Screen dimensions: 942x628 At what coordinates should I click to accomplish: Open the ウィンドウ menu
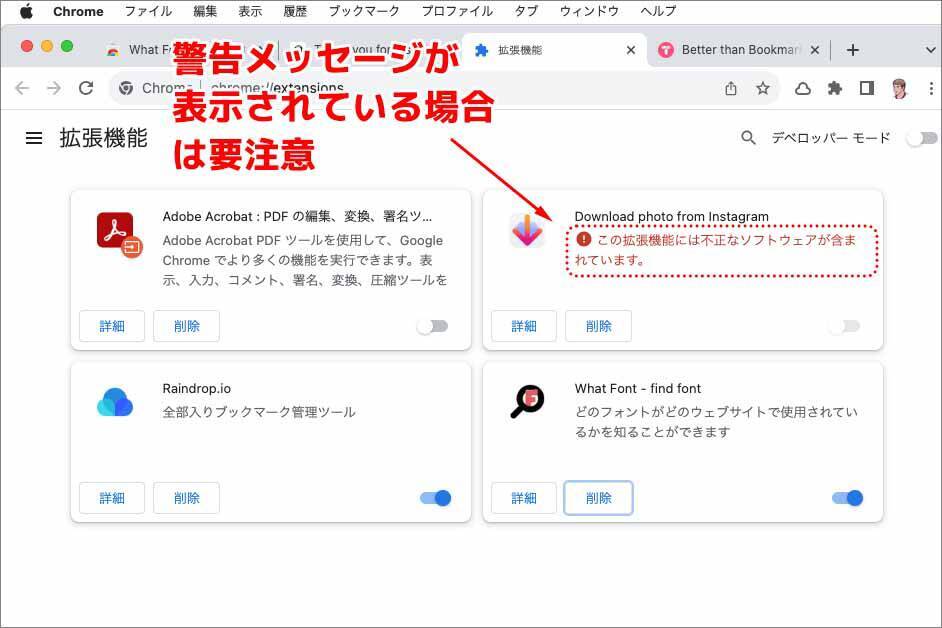tap(589, 11)
